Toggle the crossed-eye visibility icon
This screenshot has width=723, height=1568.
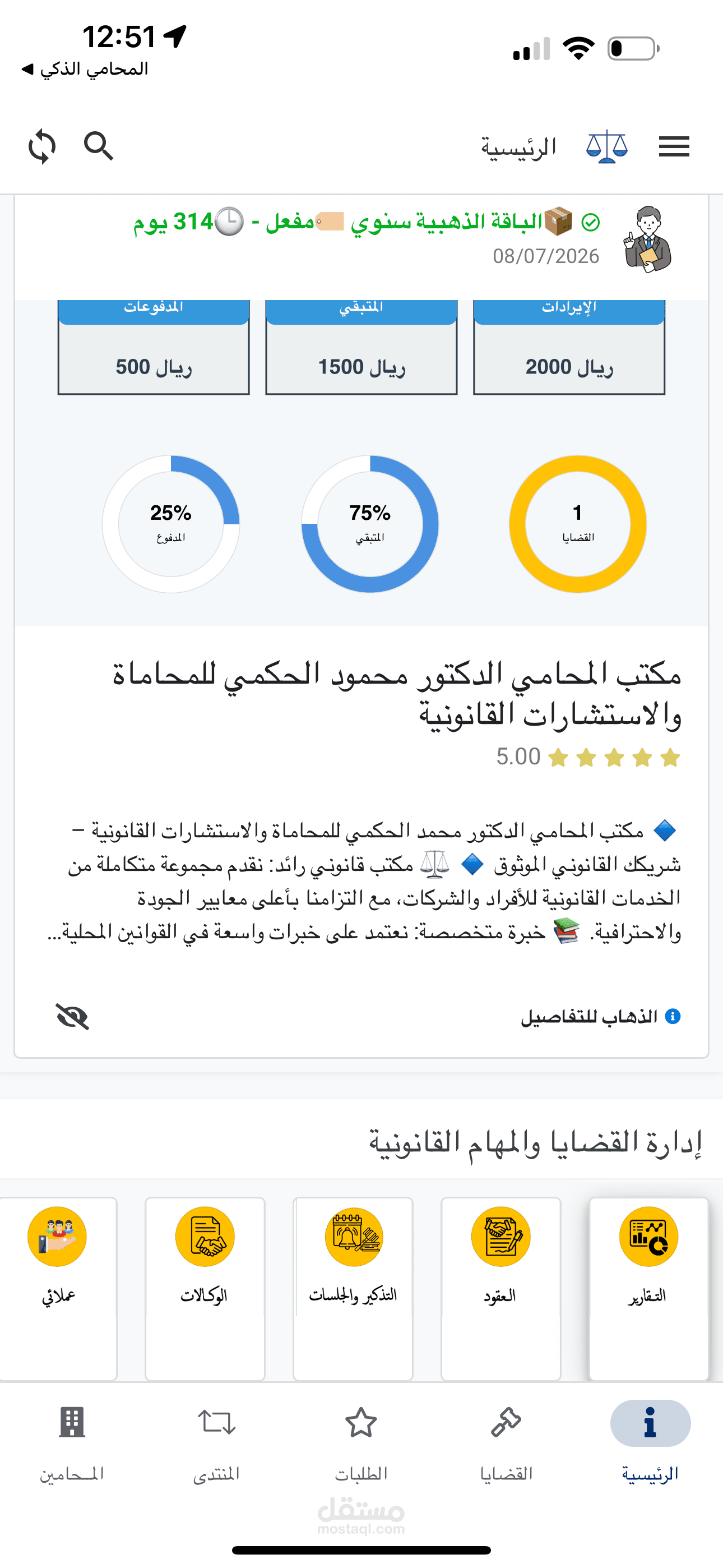72,1017
